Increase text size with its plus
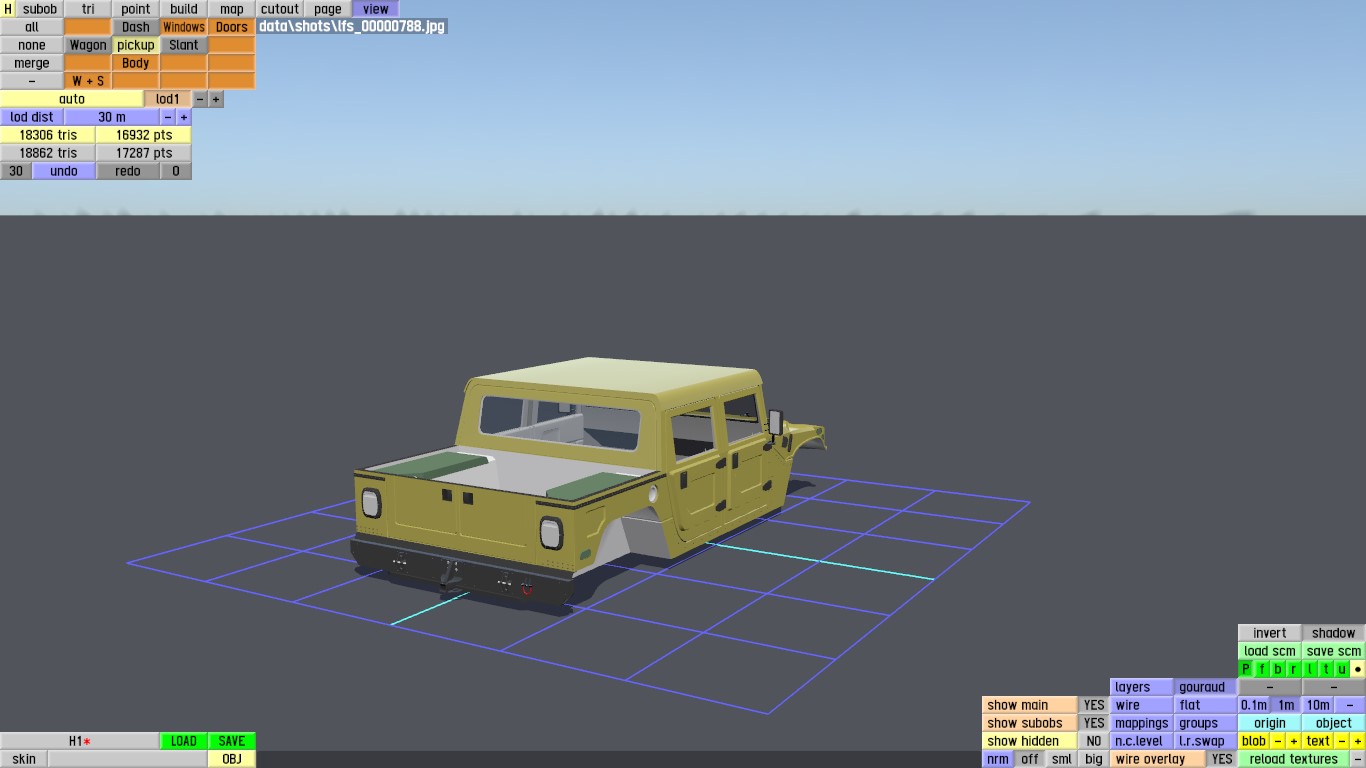 click(x=1358, y=741)
